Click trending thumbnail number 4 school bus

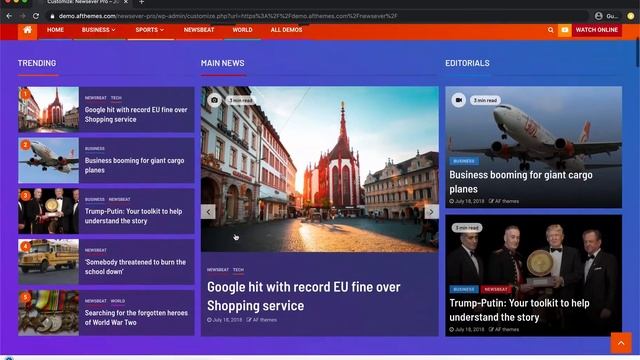click(x=49, y=262)
